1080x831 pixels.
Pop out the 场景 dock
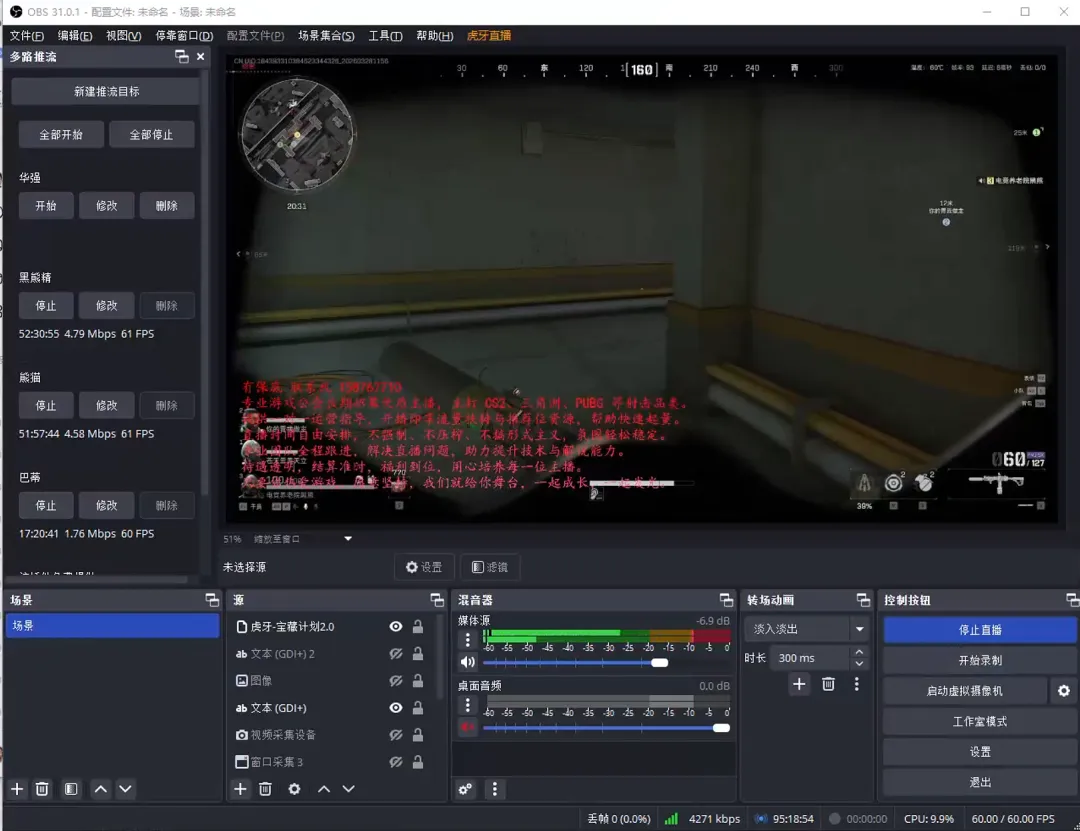click(x=212, y=600)
